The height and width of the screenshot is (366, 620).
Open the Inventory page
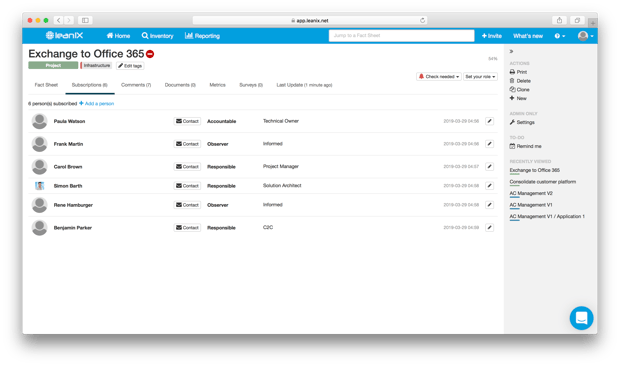(x=157, y=36)
